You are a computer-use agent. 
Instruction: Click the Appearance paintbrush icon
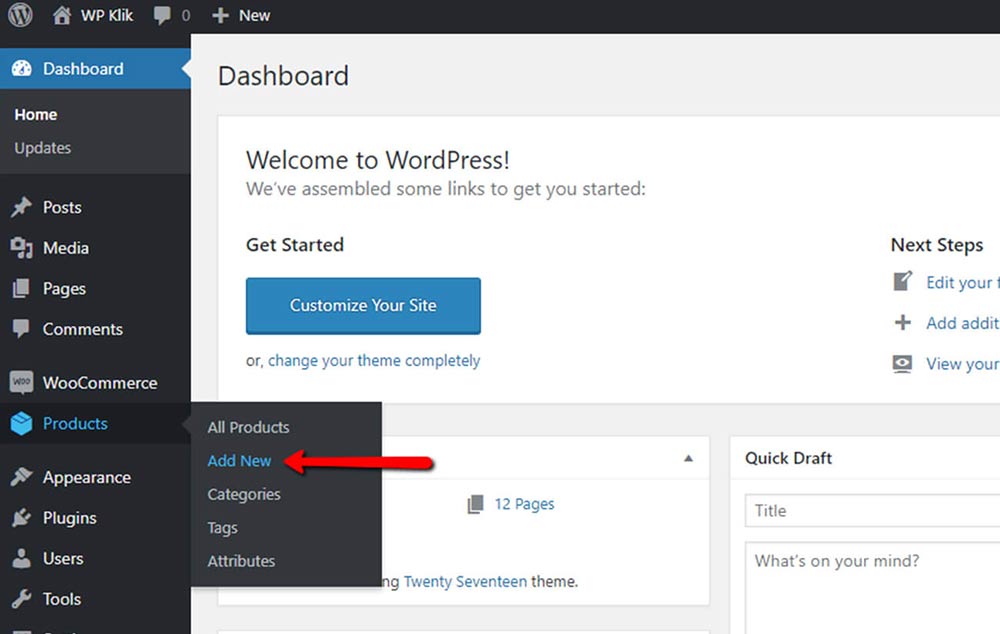tap(21, 477)
